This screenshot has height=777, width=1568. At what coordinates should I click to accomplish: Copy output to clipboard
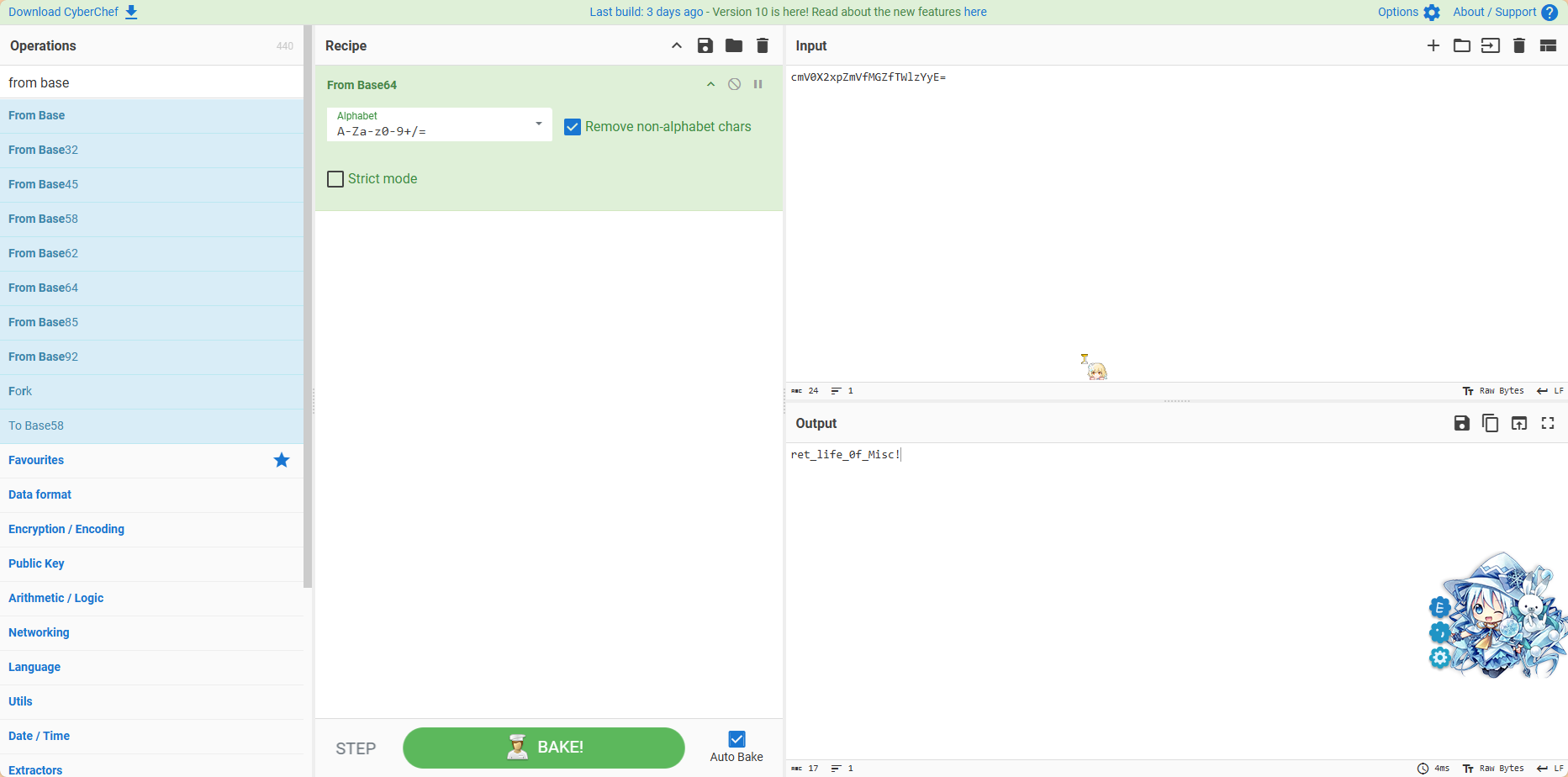[1490, 423]
